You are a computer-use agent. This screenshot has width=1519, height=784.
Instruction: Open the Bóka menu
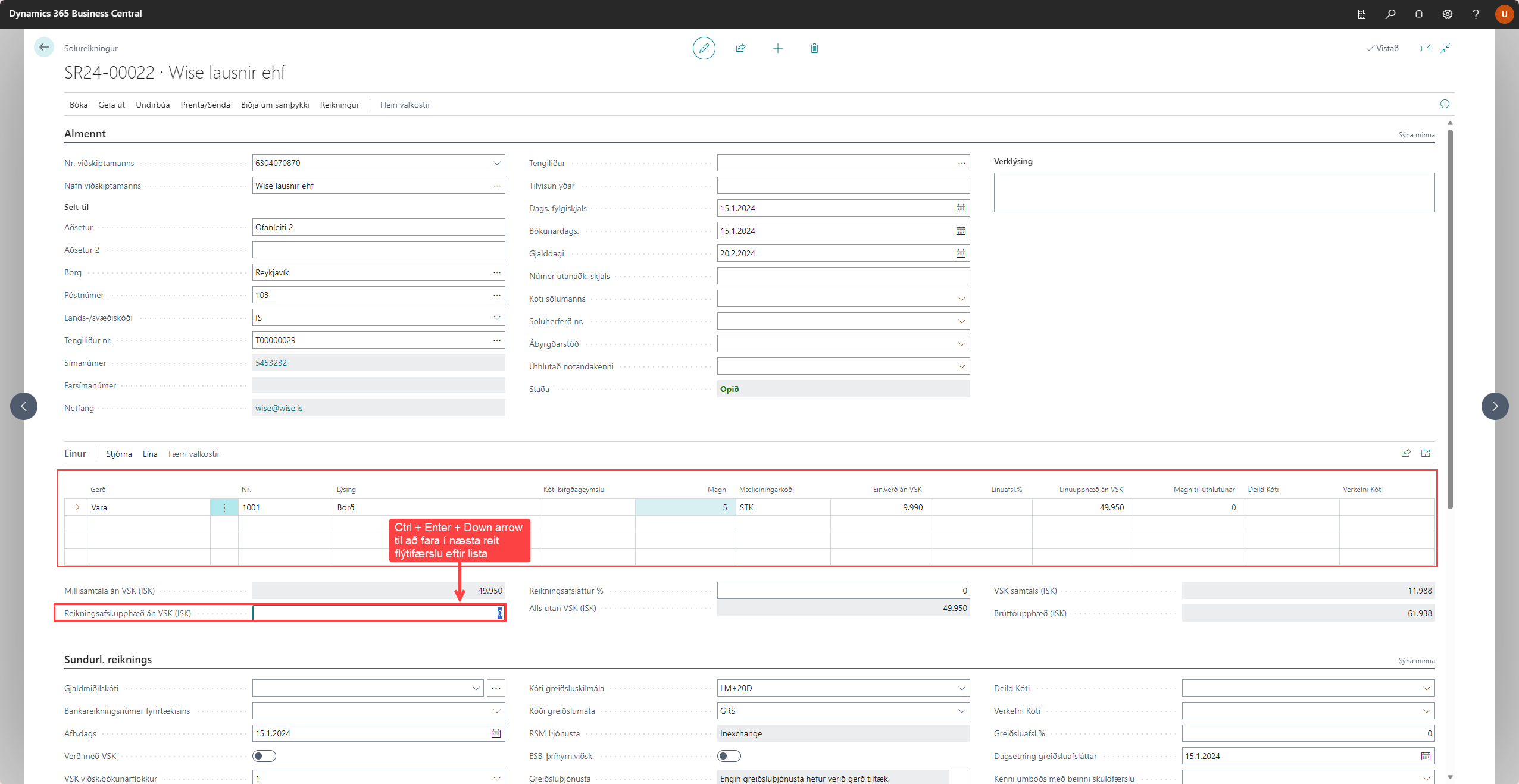(x=78, y=105)
